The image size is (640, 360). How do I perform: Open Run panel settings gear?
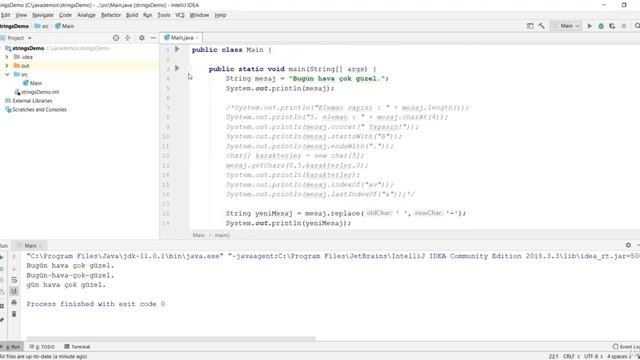628,245
